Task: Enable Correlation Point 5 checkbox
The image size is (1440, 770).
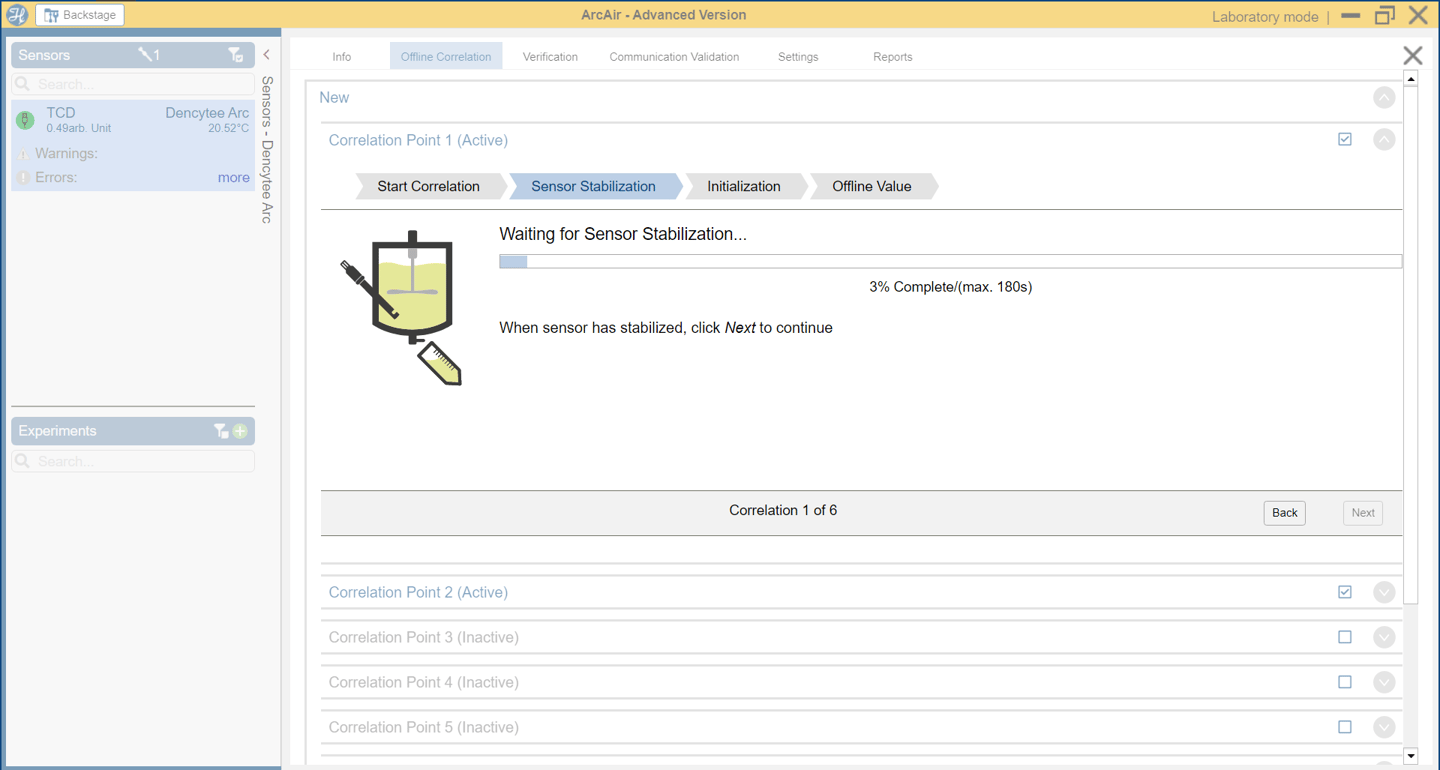Action: (x=1345, y=727)
